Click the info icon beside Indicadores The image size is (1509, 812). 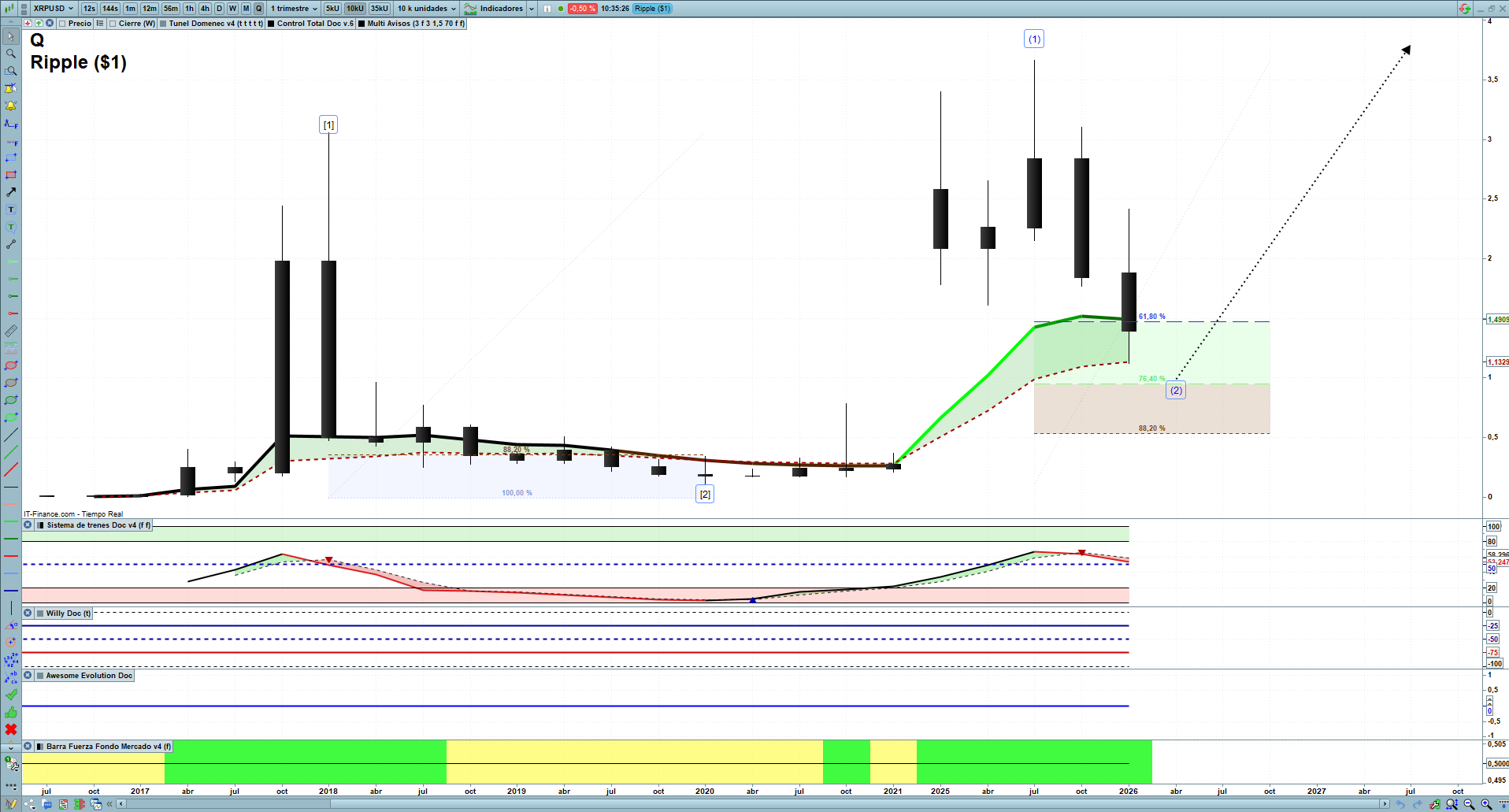(547, 9)
